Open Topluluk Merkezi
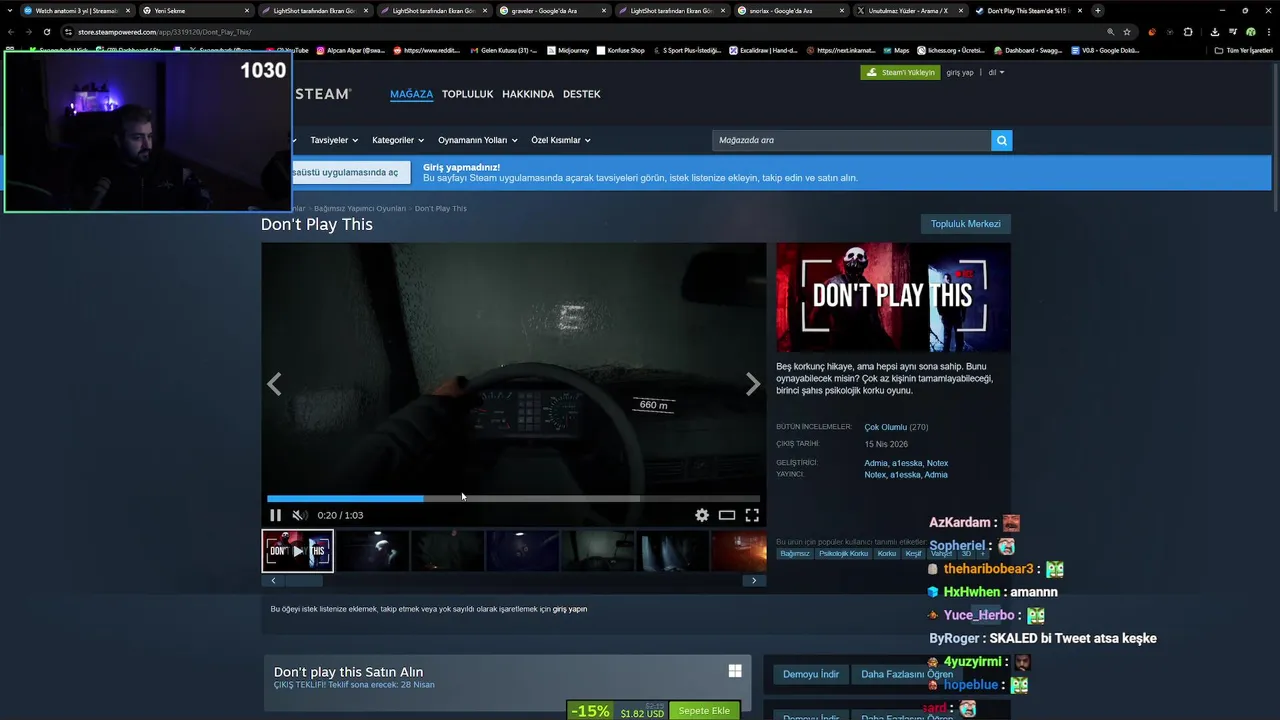1280x720 pixels. [966, 224]
